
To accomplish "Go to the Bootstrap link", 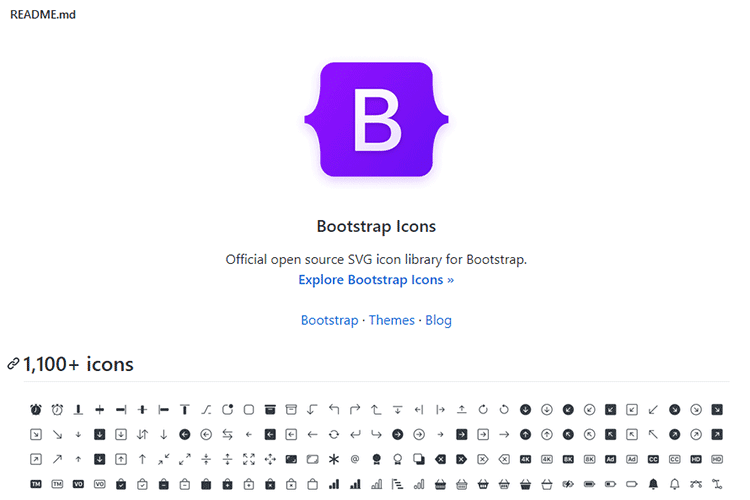I will [x=329, y=320].
